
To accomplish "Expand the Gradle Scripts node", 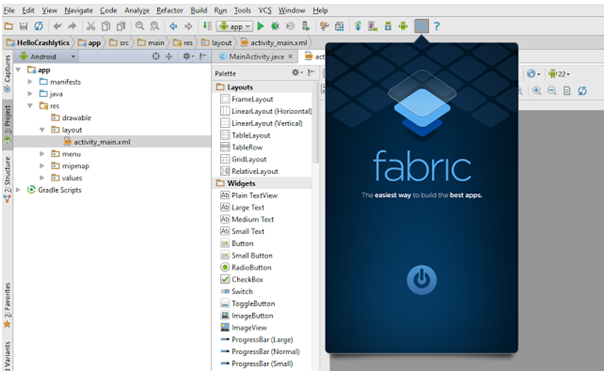I will point(18,190).
